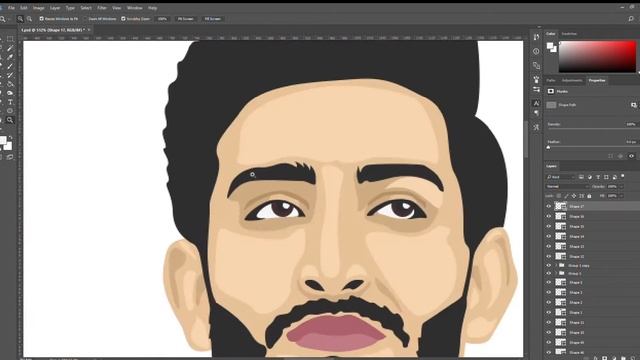
Task: Filter layers by type layers icon
Action: (x=598, y=177)
